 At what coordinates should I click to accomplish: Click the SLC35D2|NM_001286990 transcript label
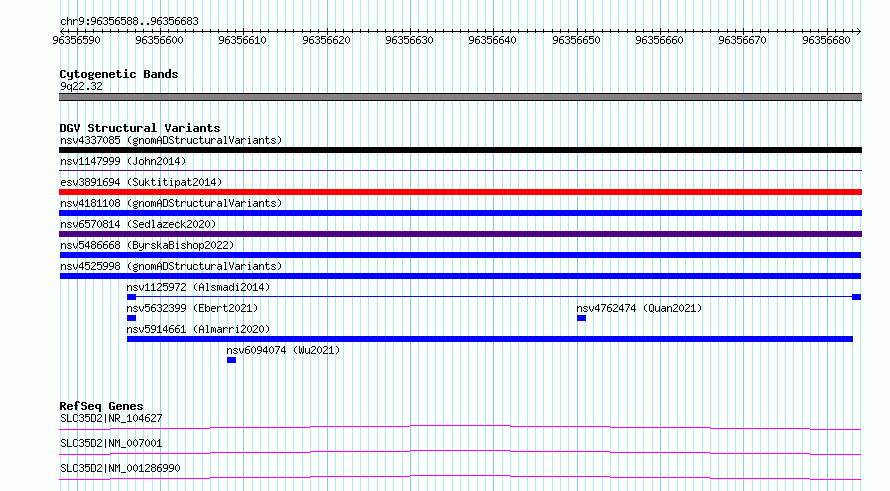120,468
